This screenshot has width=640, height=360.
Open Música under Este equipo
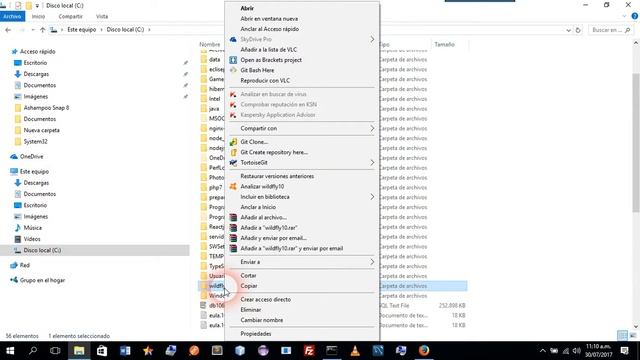click(x=33, y=228)
